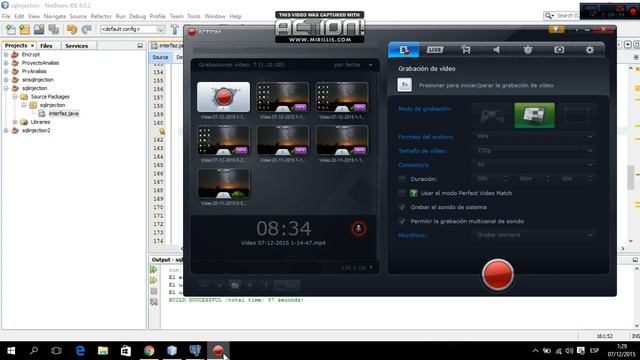Open Action! settings gear tab
Screen dimensions: 640x360
point(590,50)
